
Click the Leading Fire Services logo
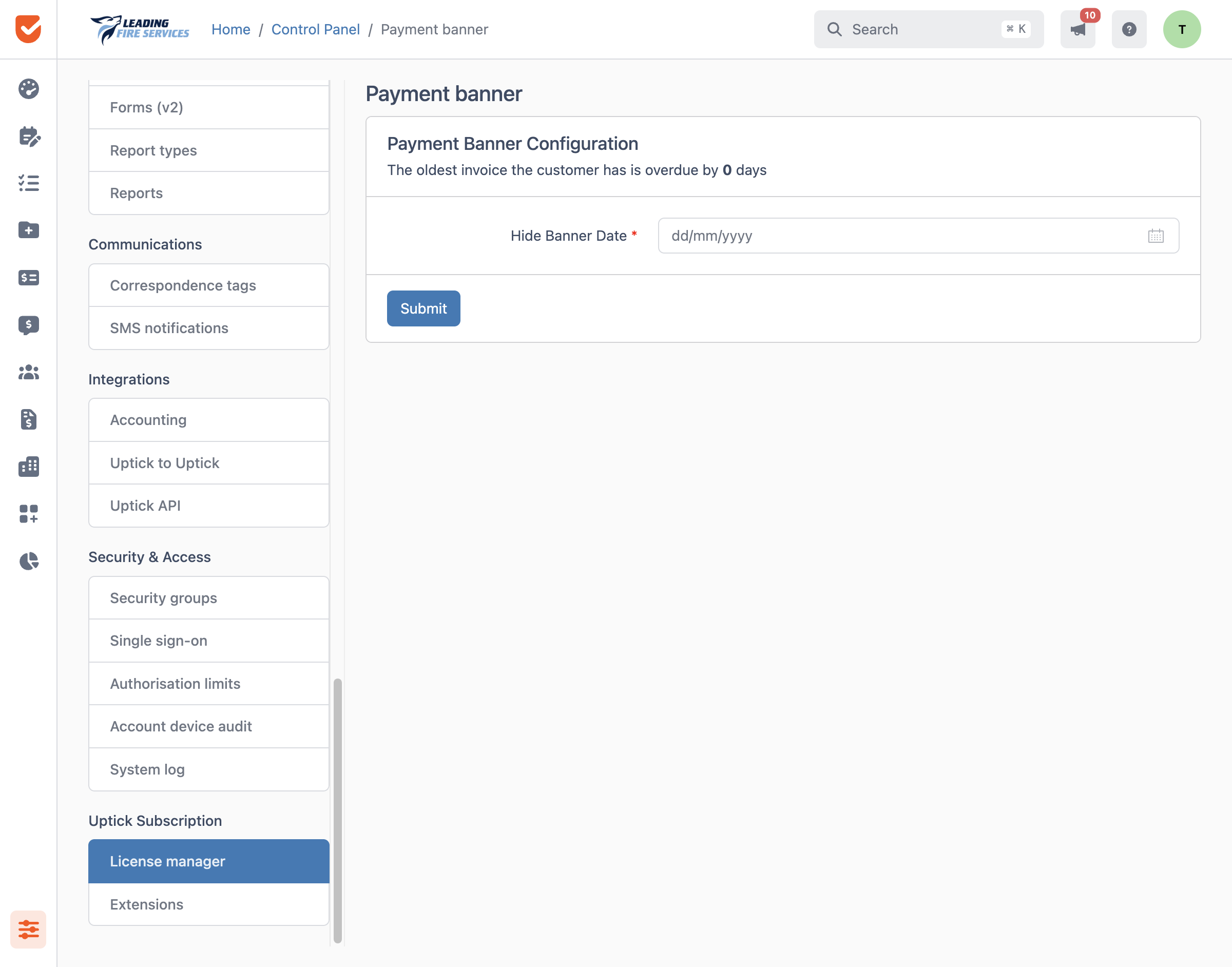coord(140,29)
